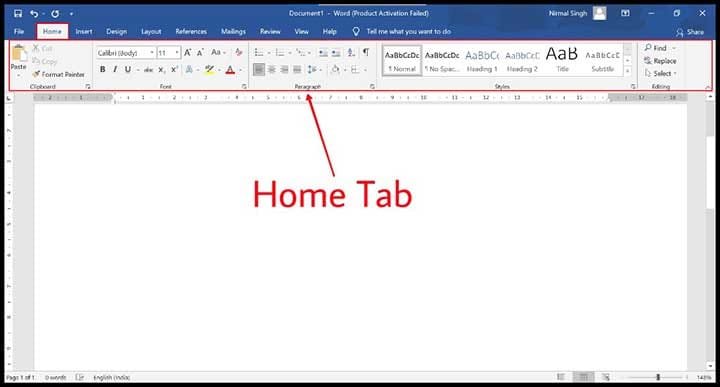Click the Tell me what you want to do box

point(402,31)
